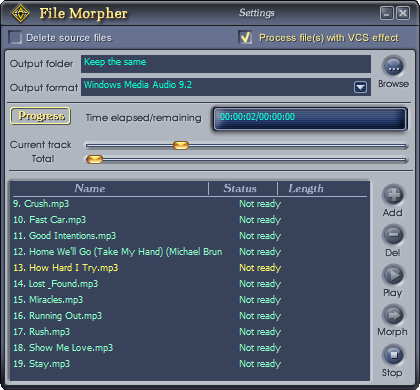Select '18. Show Me Love.mp3' row
The height and width of the screenshot is (390, 420).
190,348
